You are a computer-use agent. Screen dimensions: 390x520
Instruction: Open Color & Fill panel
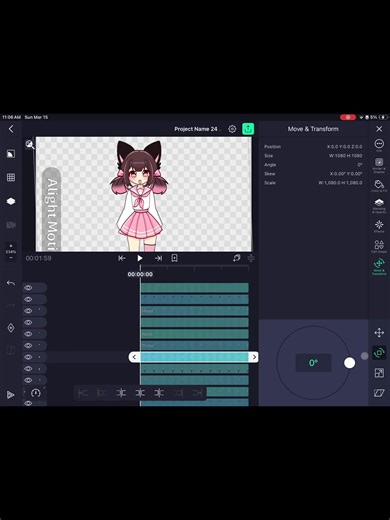coord(379,186)
